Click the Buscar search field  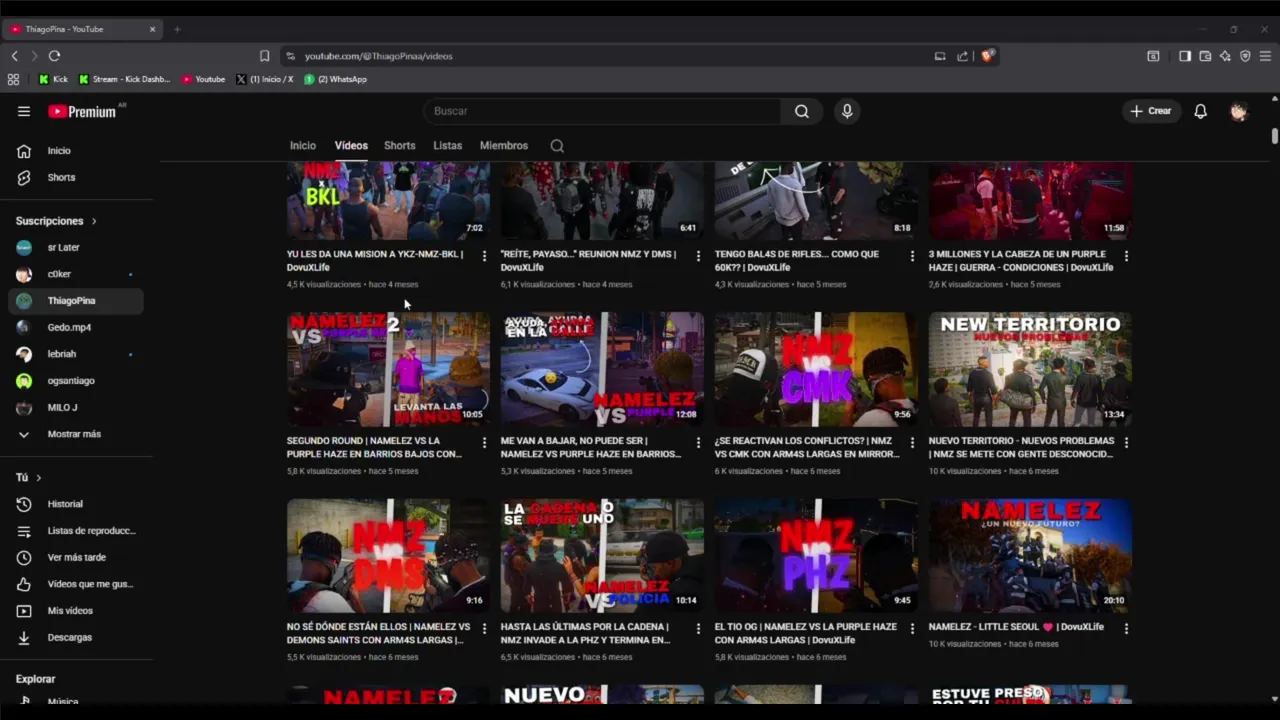[x=602, y=111]
